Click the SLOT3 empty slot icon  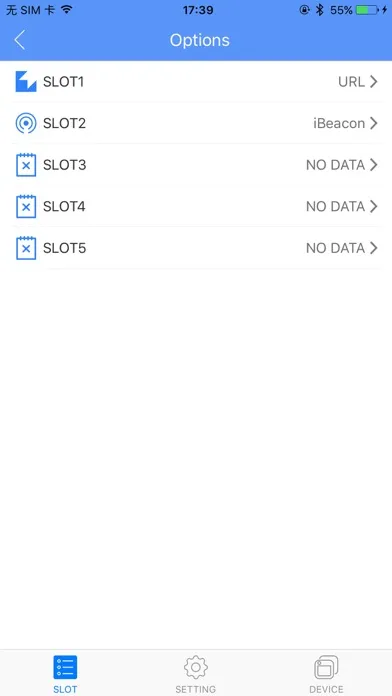point(26,165)
